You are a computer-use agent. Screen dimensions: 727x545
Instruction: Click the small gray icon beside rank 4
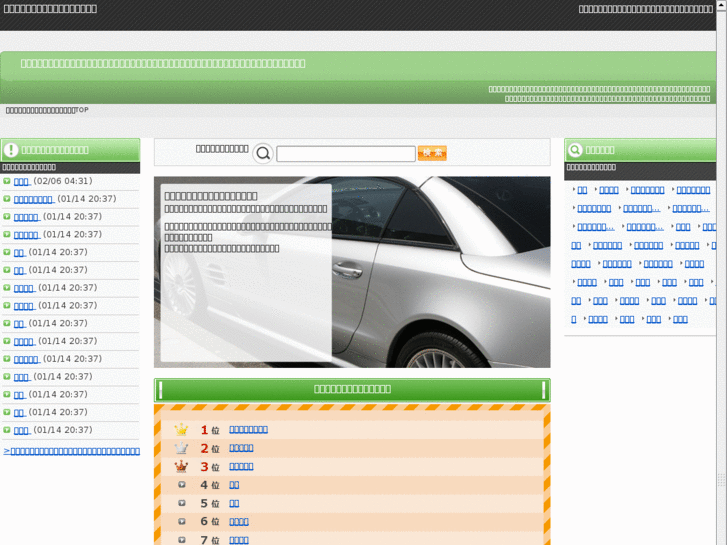point(182,484)
